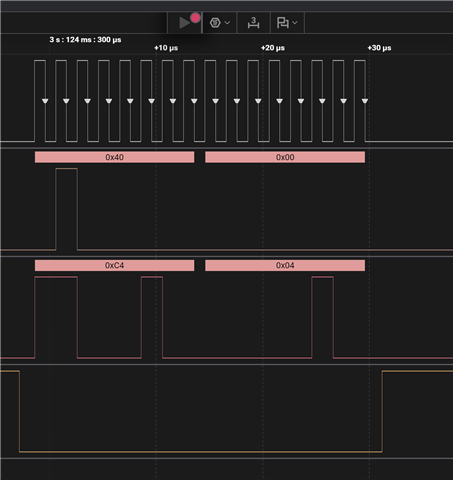This screenshot has height=480, width=453.
Task: Select the 0x40 decoded byte bubble
Action: 114,157
